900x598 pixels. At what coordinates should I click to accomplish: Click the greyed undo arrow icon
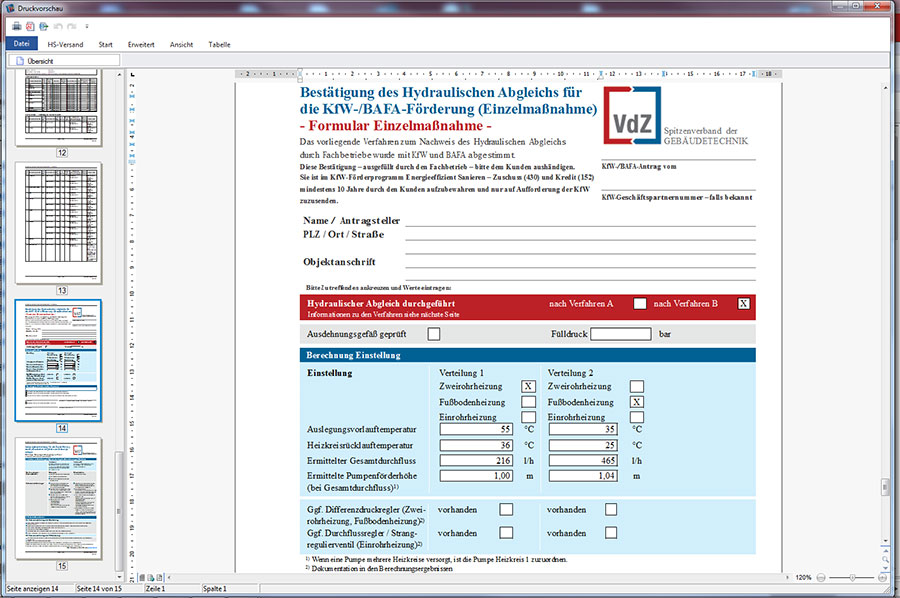click(x=57, y=26)
